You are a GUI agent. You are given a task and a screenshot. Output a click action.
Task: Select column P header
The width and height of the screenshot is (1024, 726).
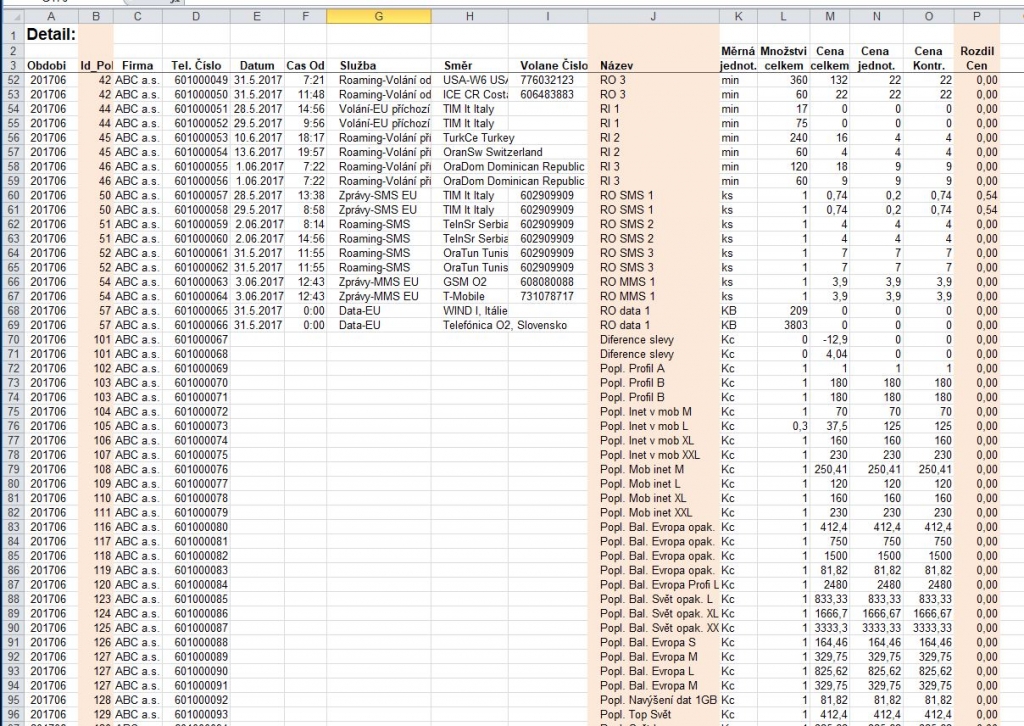(x=976, y=16)
